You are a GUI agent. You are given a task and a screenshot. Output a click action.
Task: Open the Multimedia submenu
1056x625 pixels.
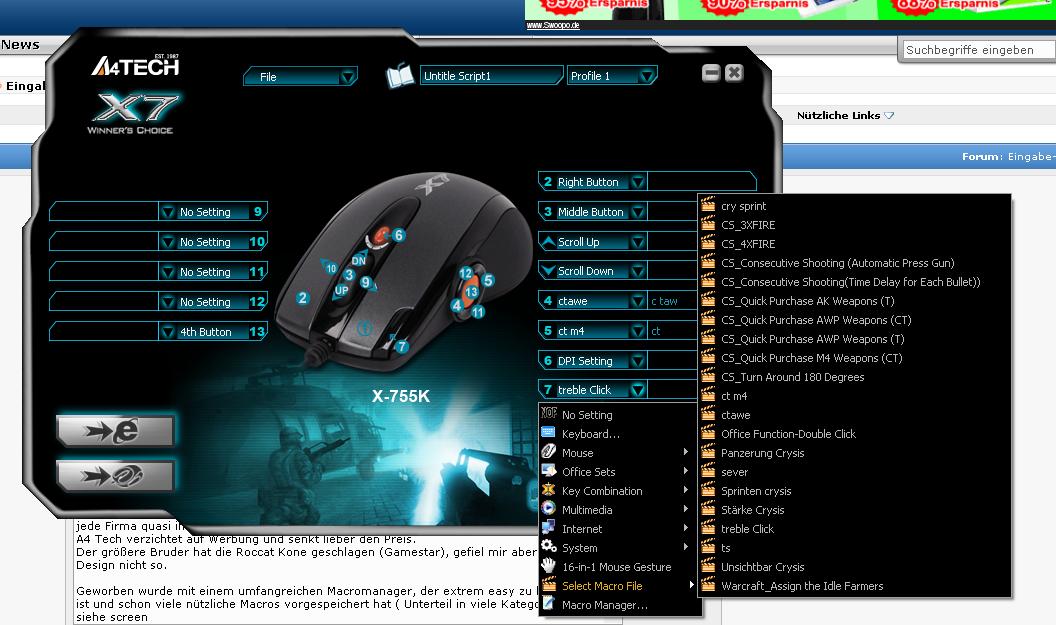click(x=618, y=510)
